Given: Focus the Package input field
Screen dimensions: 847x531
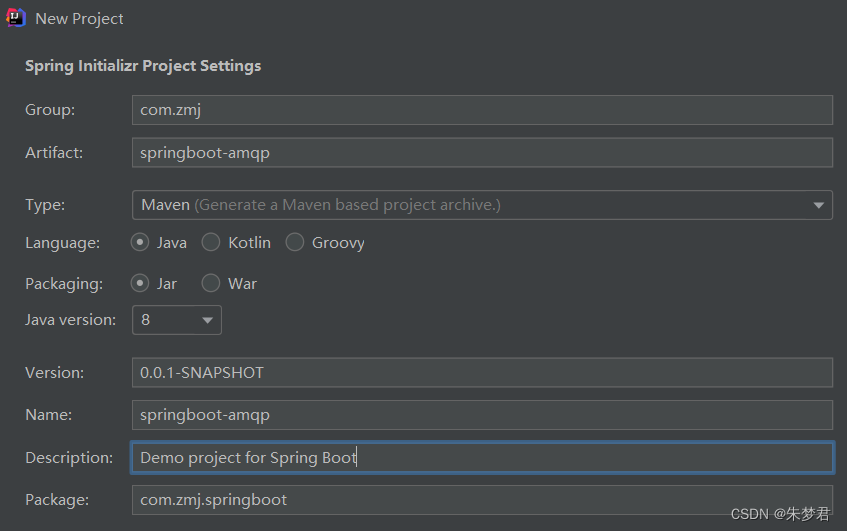Looking at the screenshot, I should pos(482,499).
